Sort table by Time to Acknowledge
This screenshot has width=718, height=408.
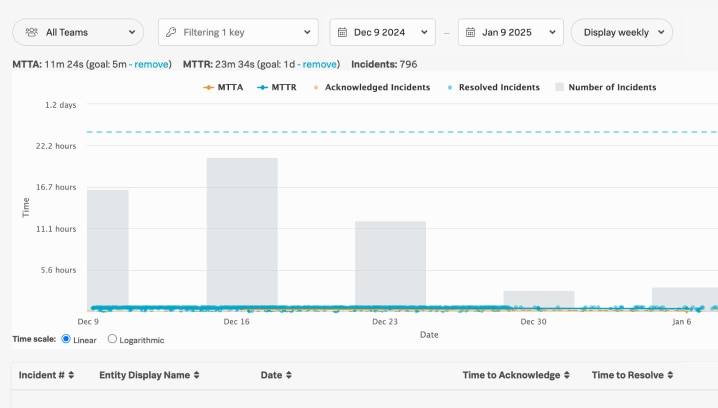click(516, 375)
